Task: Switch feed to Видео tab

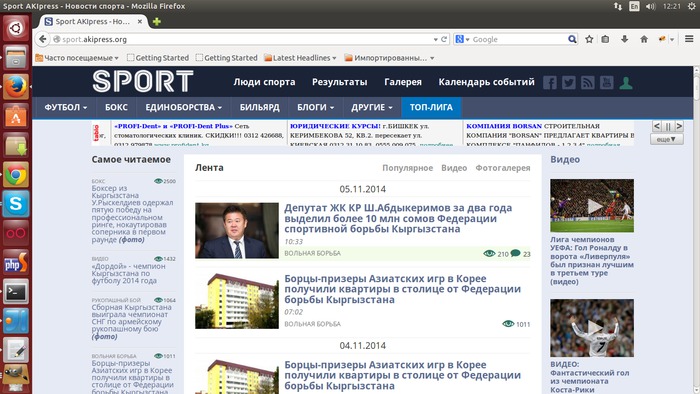Action: [454, 168]
